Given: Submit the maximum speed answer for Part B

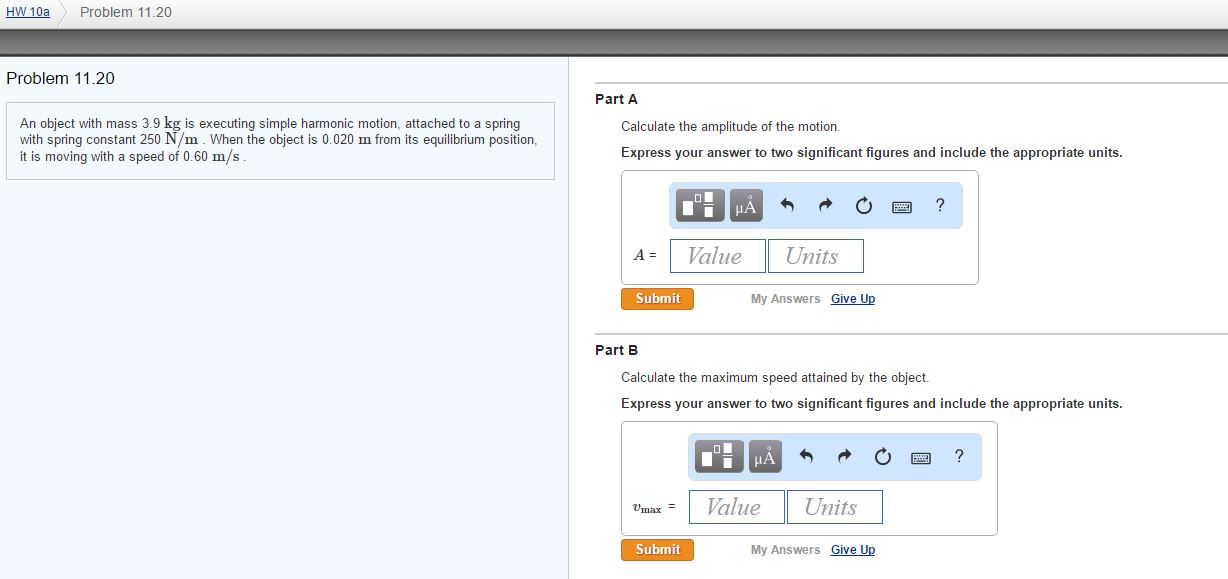Looking at the screenshot, I should [657, 549].
